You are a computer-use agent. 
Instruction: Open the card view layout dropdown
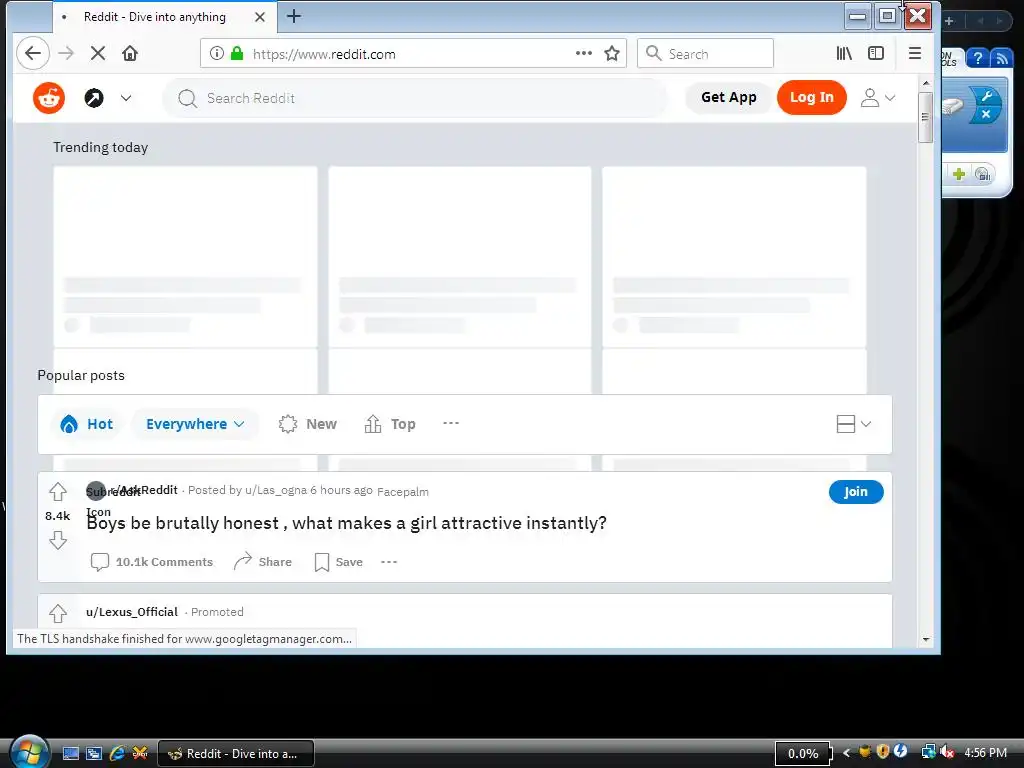pyautogui.click(x=854, y=424)
